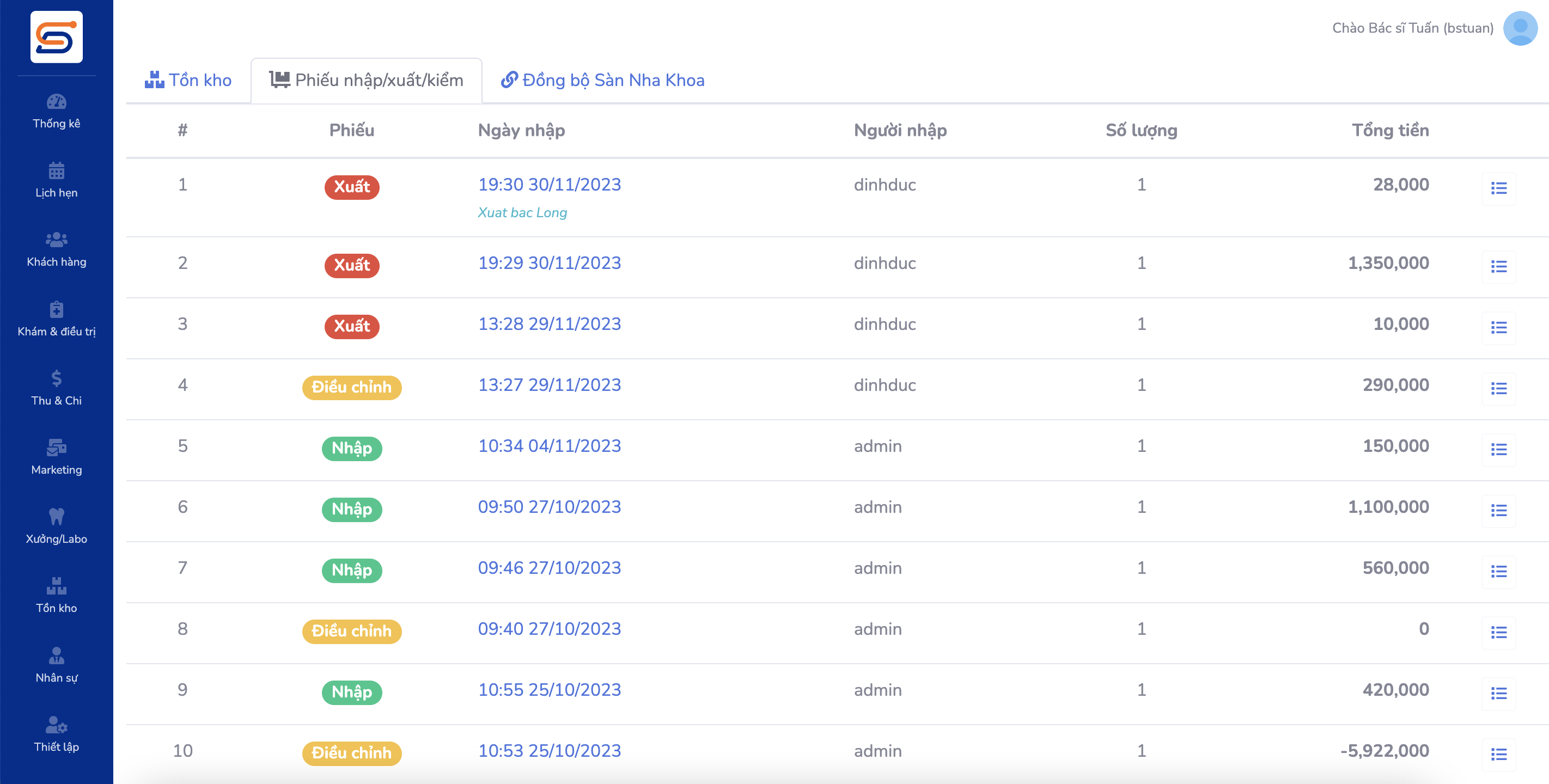Click the Tồn kho sidebar icon

click(57, 586)
